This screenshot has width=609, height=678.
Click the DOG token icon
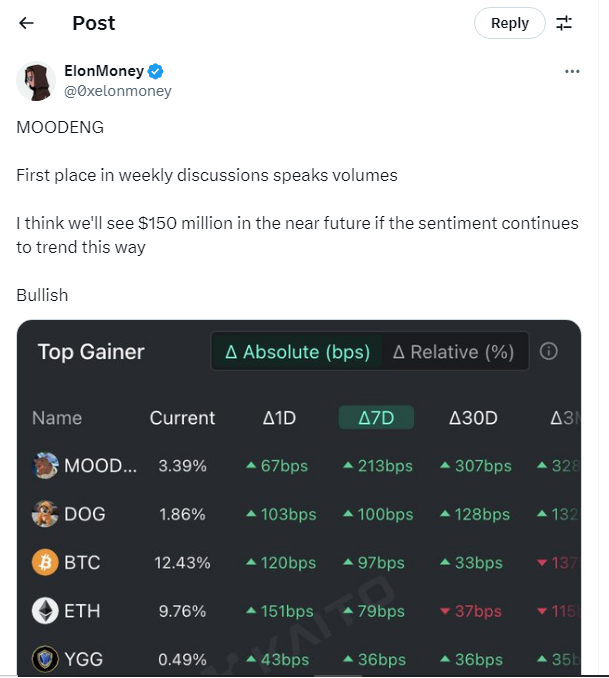tap(45, 514)
